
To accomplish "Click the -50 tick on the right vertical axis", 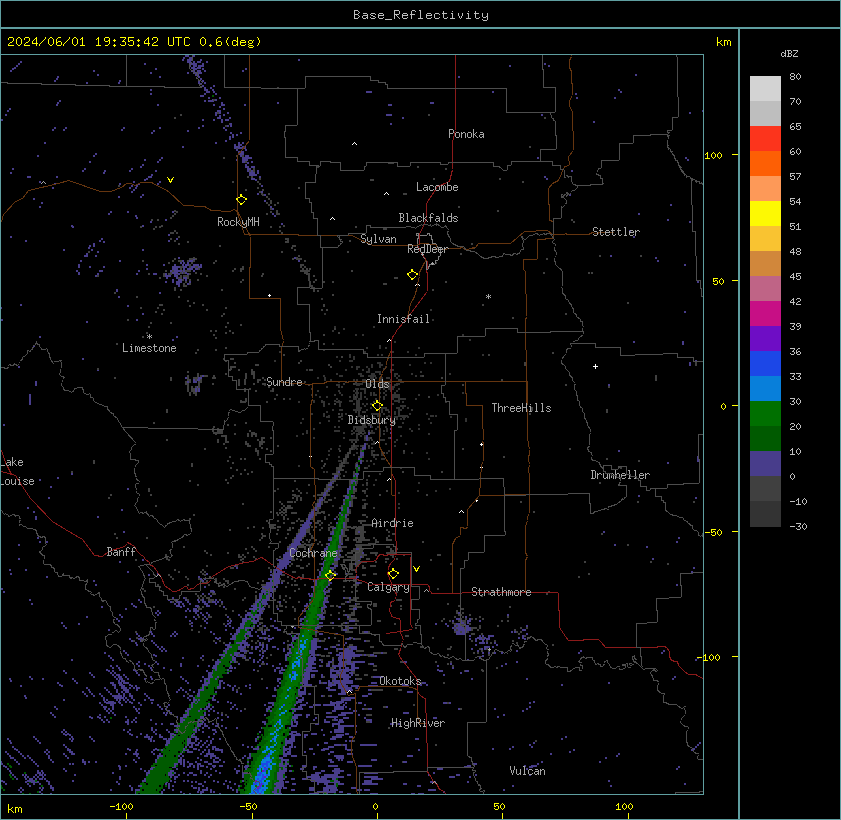I will point(713,532).
